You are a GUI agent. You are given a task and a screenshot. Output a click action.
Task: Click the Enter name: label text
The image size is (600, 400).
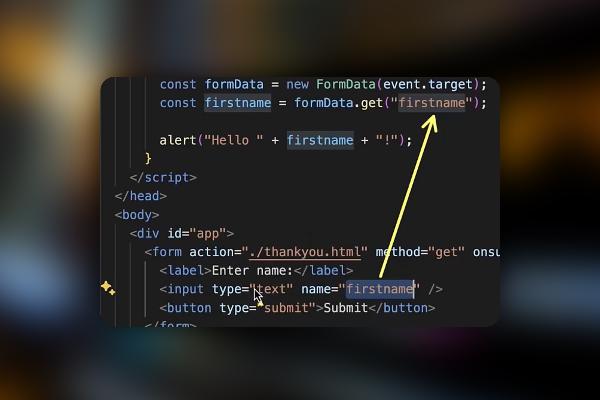pyautogui.click(x=253, y=271)
